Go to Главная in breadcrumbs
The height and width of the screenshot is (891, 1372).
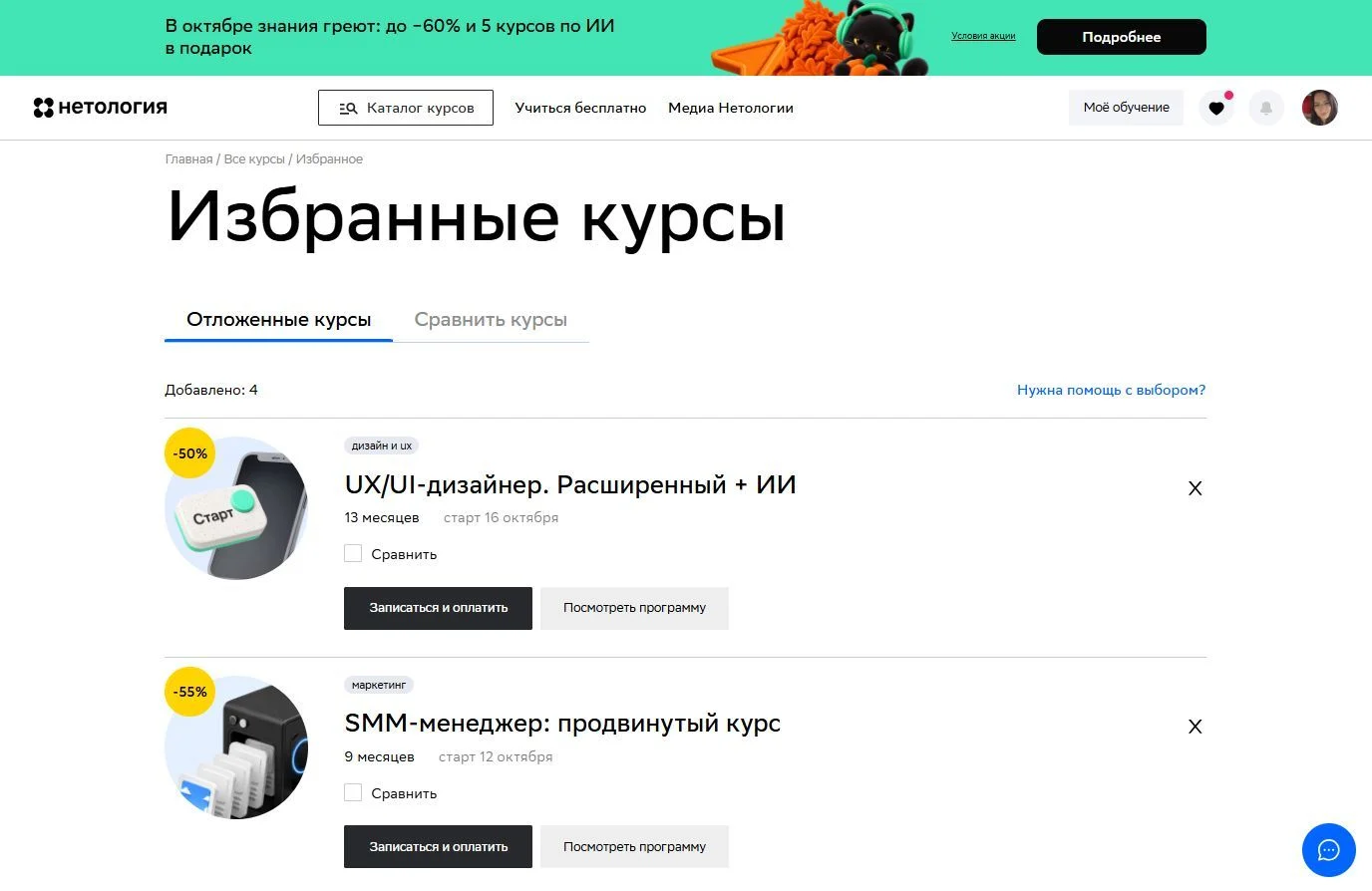tap(188, 159)
